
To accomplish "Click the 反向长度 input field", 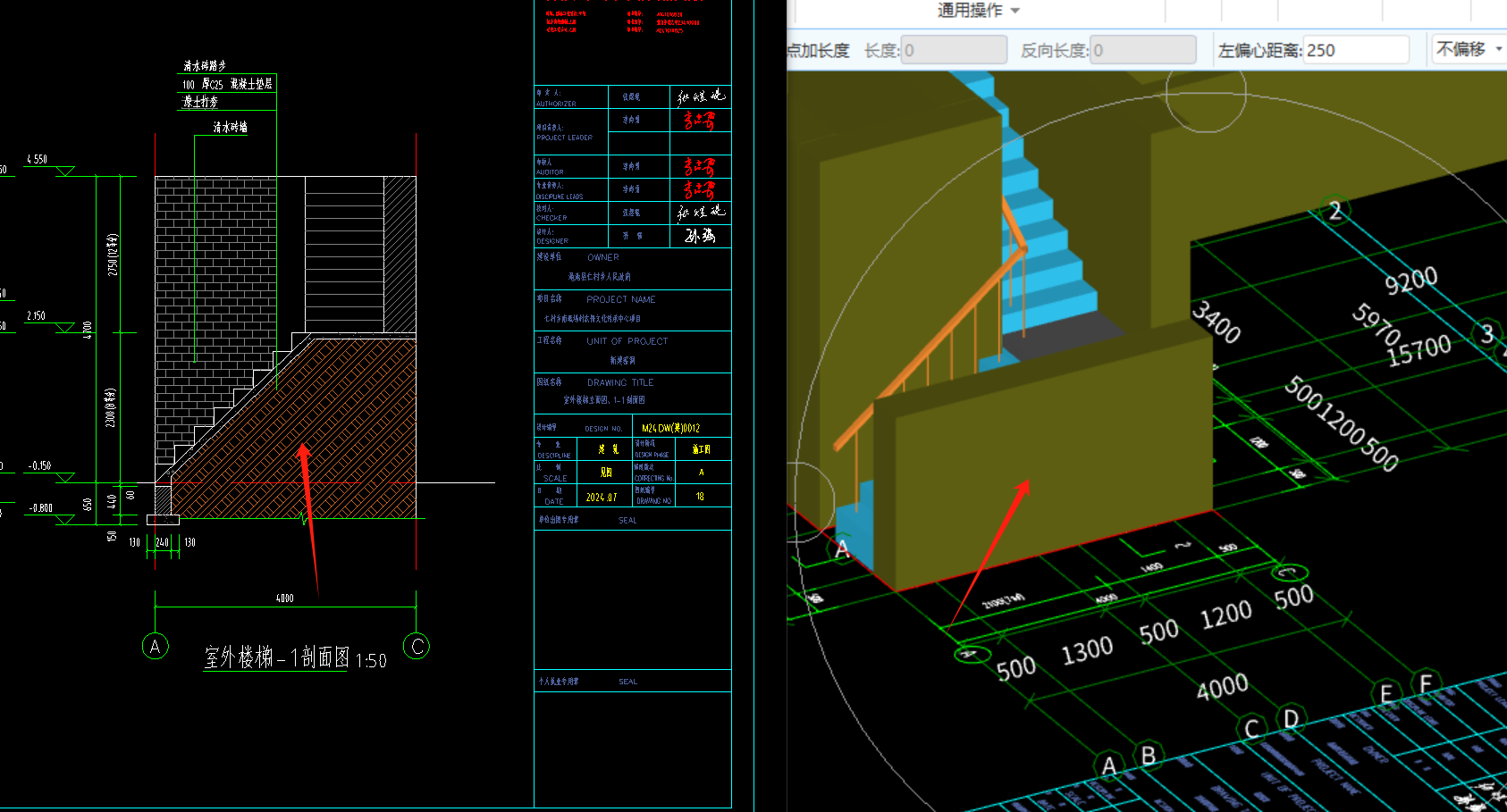I will [1143, 50].
